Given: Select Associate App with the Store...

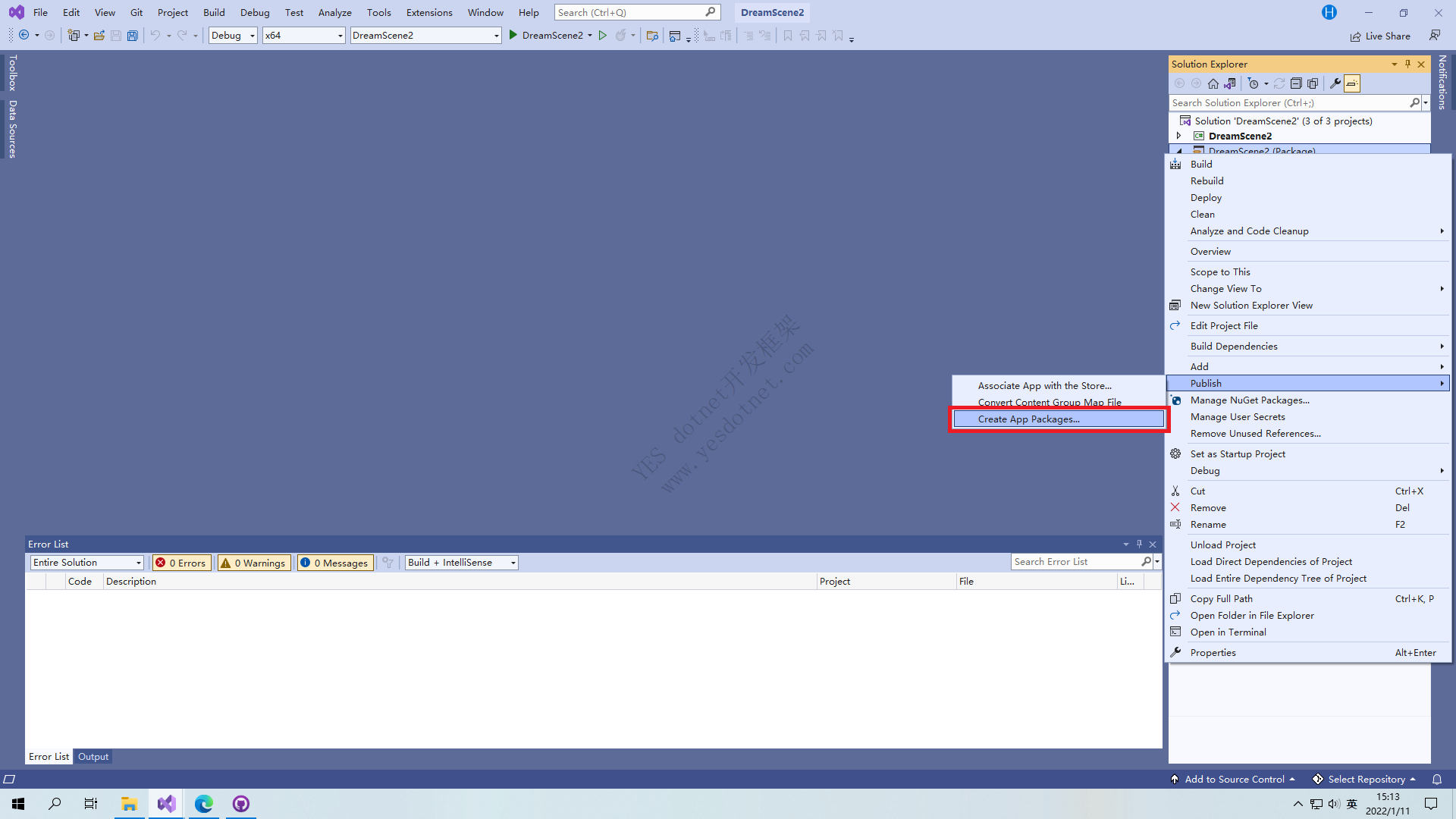Looking at the screenshot, I should tap(1059, 386).
